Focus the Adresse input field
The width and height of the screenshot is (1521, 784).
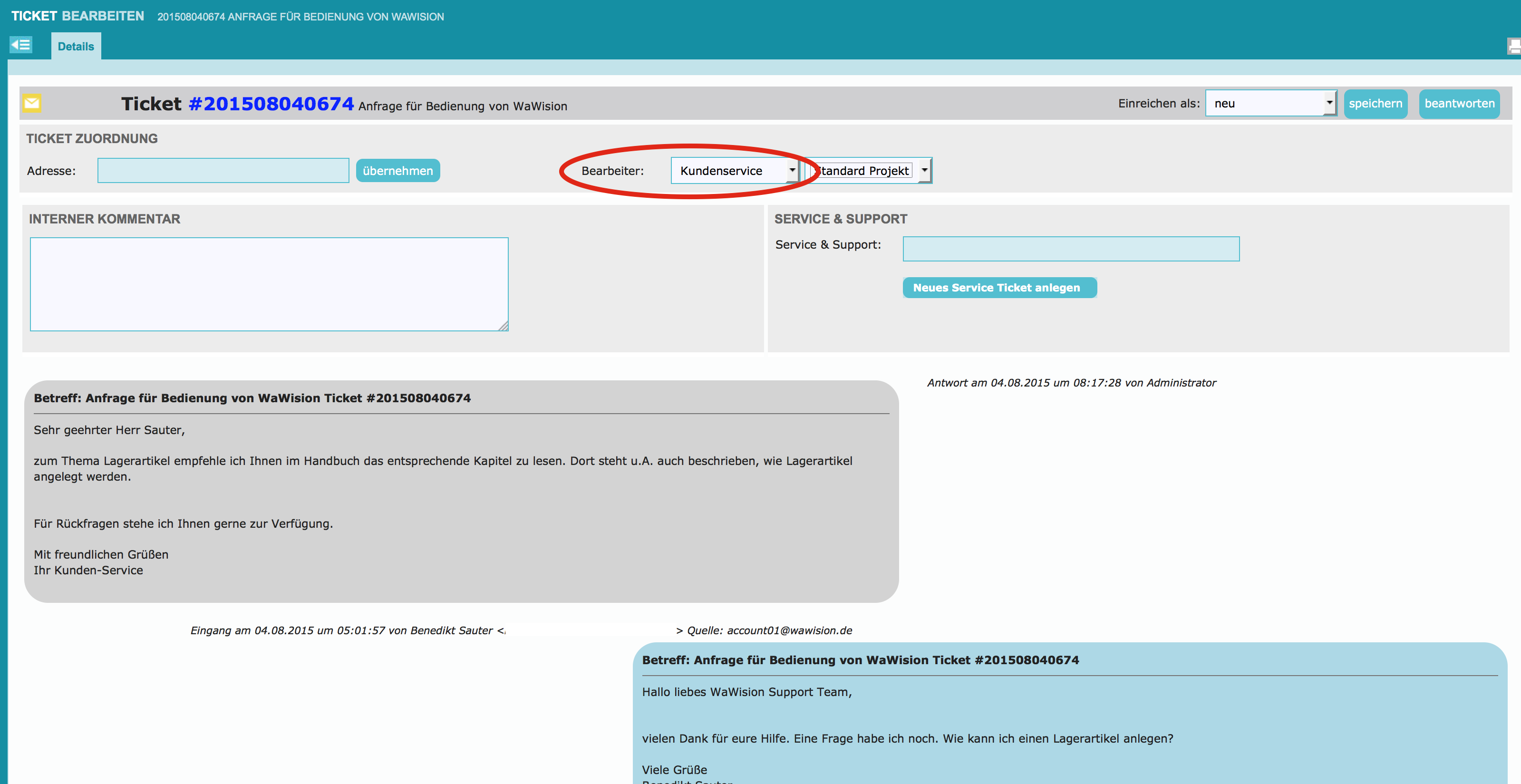(223, 171)
